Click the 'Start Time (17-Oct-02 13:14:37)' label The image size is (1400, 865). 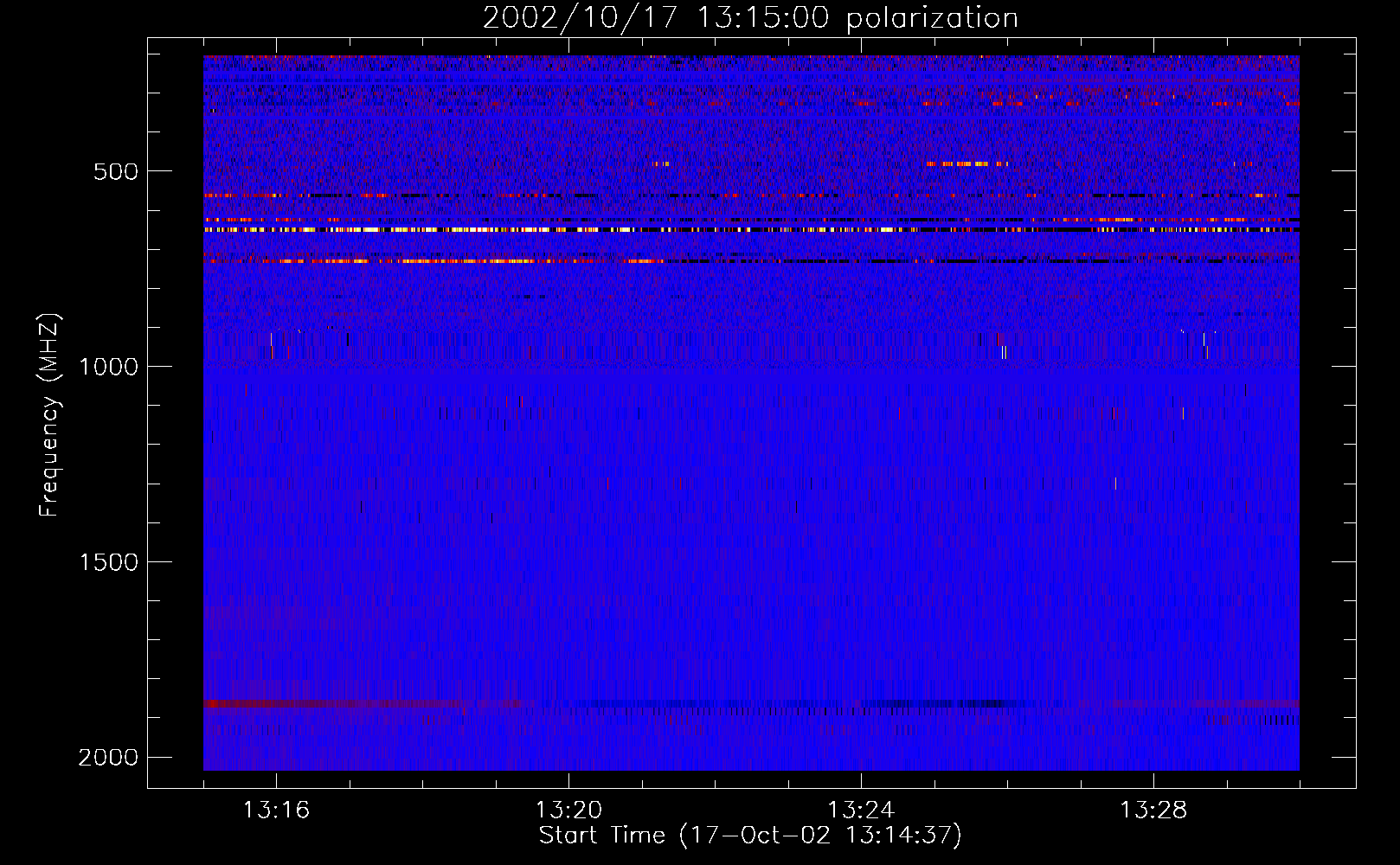click(750, 836)
